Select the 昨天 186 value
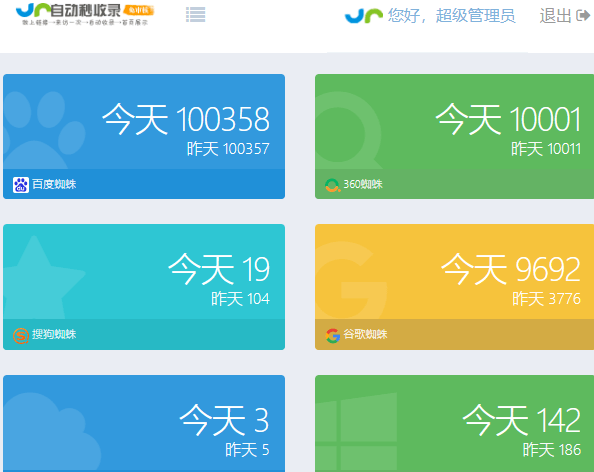The image size is (594, 472). point(552,450)
